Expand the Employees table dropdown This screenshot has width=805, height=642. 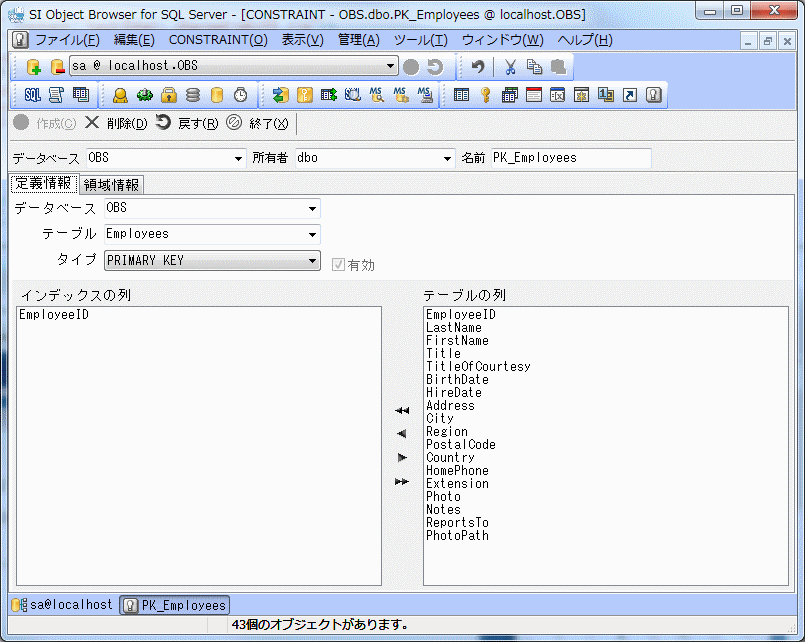click(x=312, y=234)
